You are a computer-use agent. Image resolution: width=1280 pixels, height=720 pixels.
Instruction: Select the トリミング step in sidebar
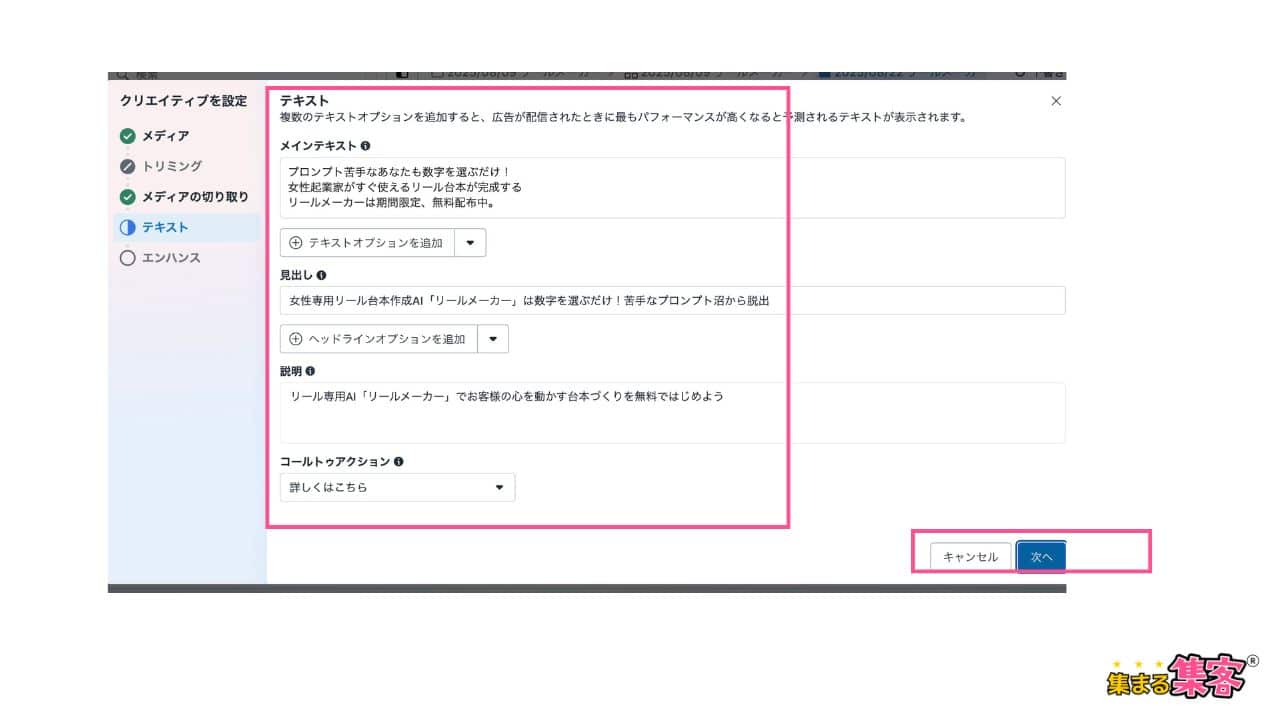coord(172,166)
